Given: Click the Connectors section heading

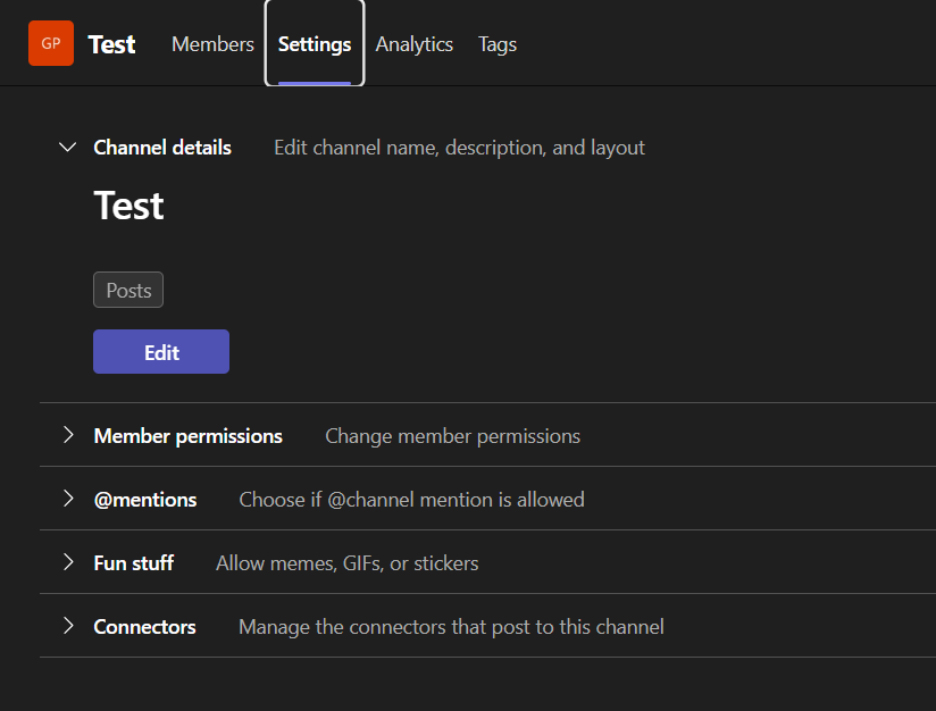Looking at the screenshot, I should 144,627.
